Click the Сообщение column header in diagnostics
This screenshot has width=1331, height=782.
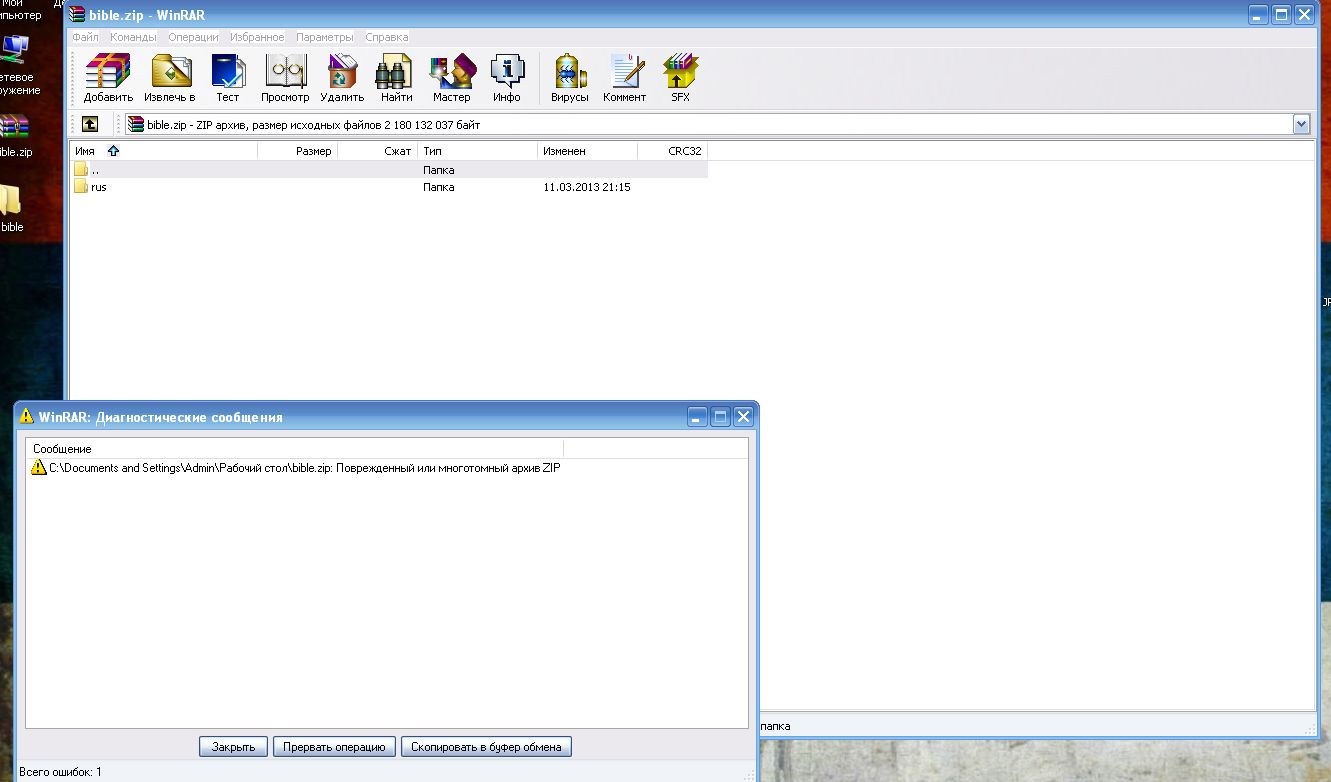pyautogui.click(x=296, y=449)
